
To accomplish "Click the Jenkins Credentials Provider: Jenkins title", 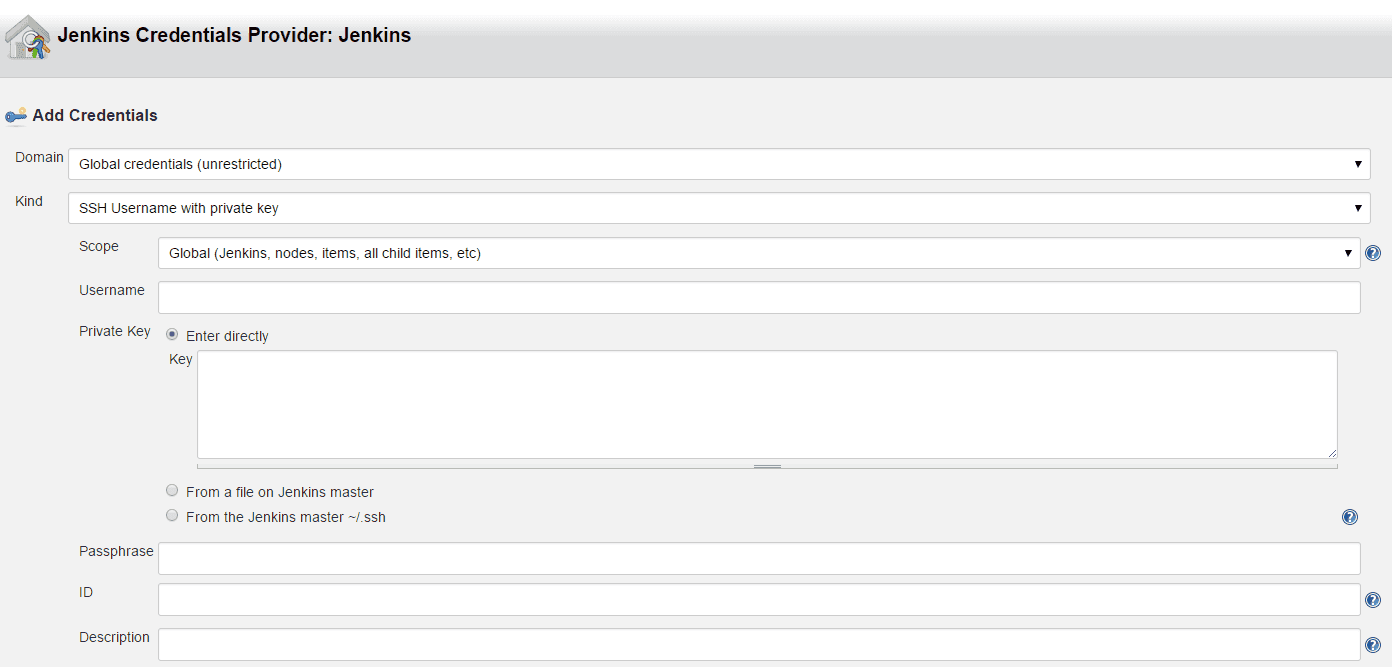I will [x=234, y=36].
